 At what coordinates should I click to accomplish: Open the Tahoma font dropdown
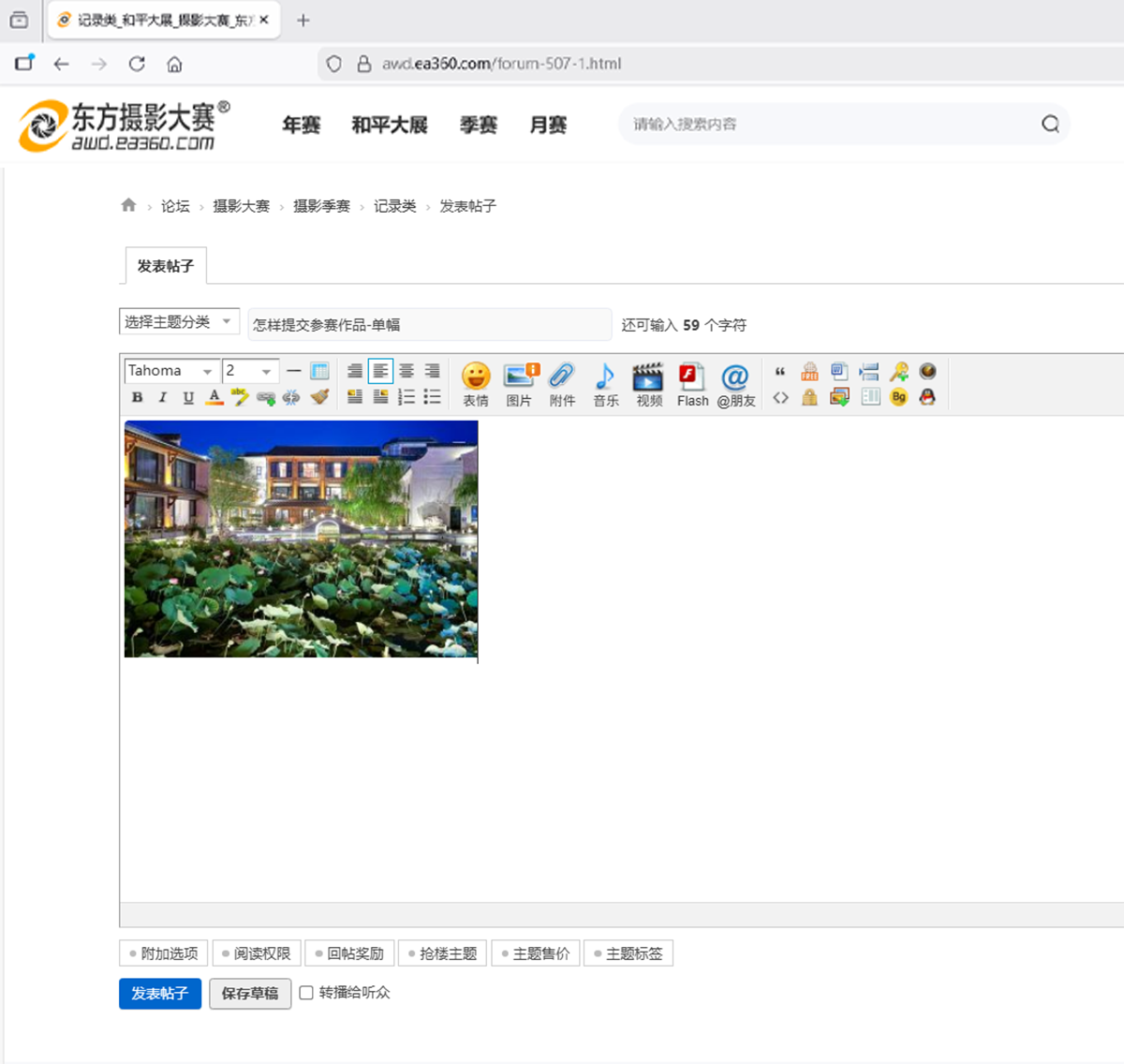[x=171, y=371]
